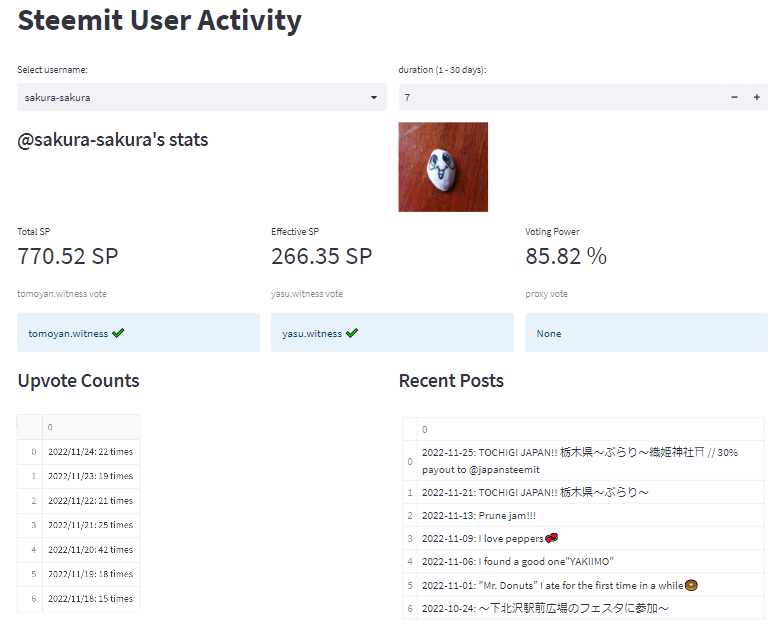Click the green checkmark beside yasu.witness
The height and width of the screenshot is (635, 783).
[x=352, y=333]
